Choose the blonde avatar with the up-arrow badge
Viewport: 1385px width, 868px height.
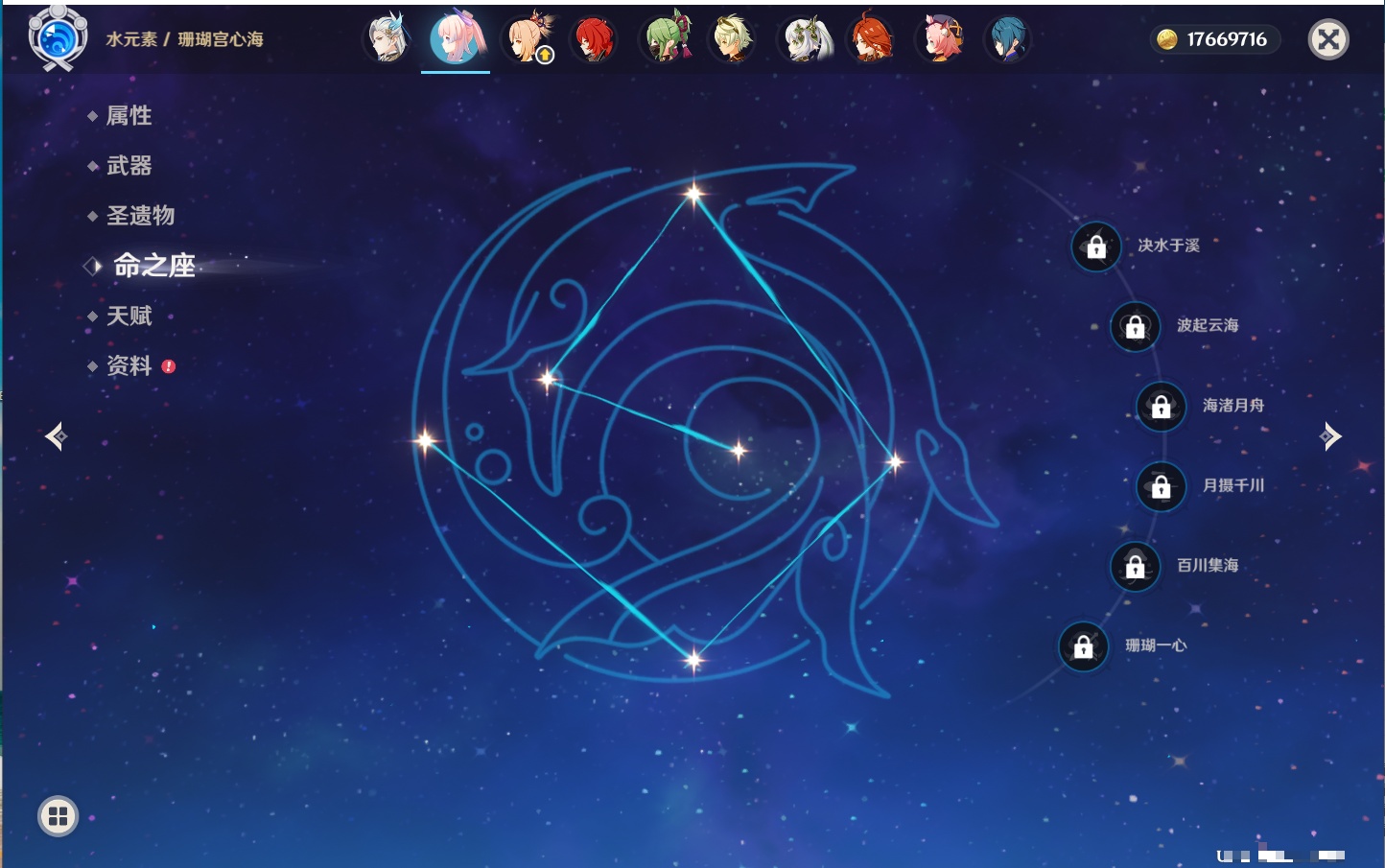coord(528,38)
